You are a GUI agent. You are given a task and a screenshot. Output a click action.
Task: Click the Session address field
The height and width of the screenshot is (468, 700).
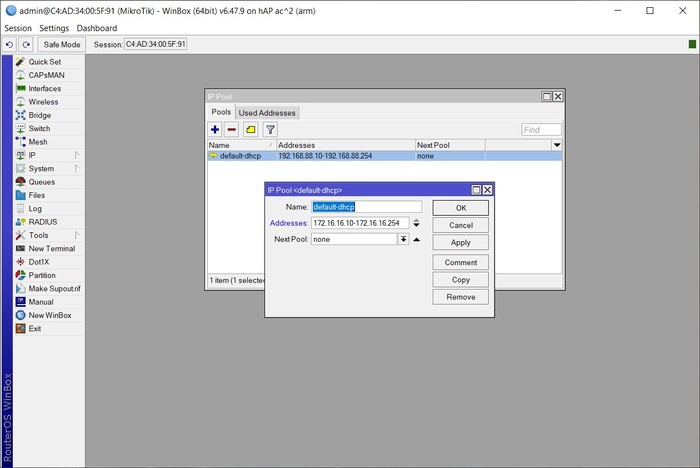(155, 44)
